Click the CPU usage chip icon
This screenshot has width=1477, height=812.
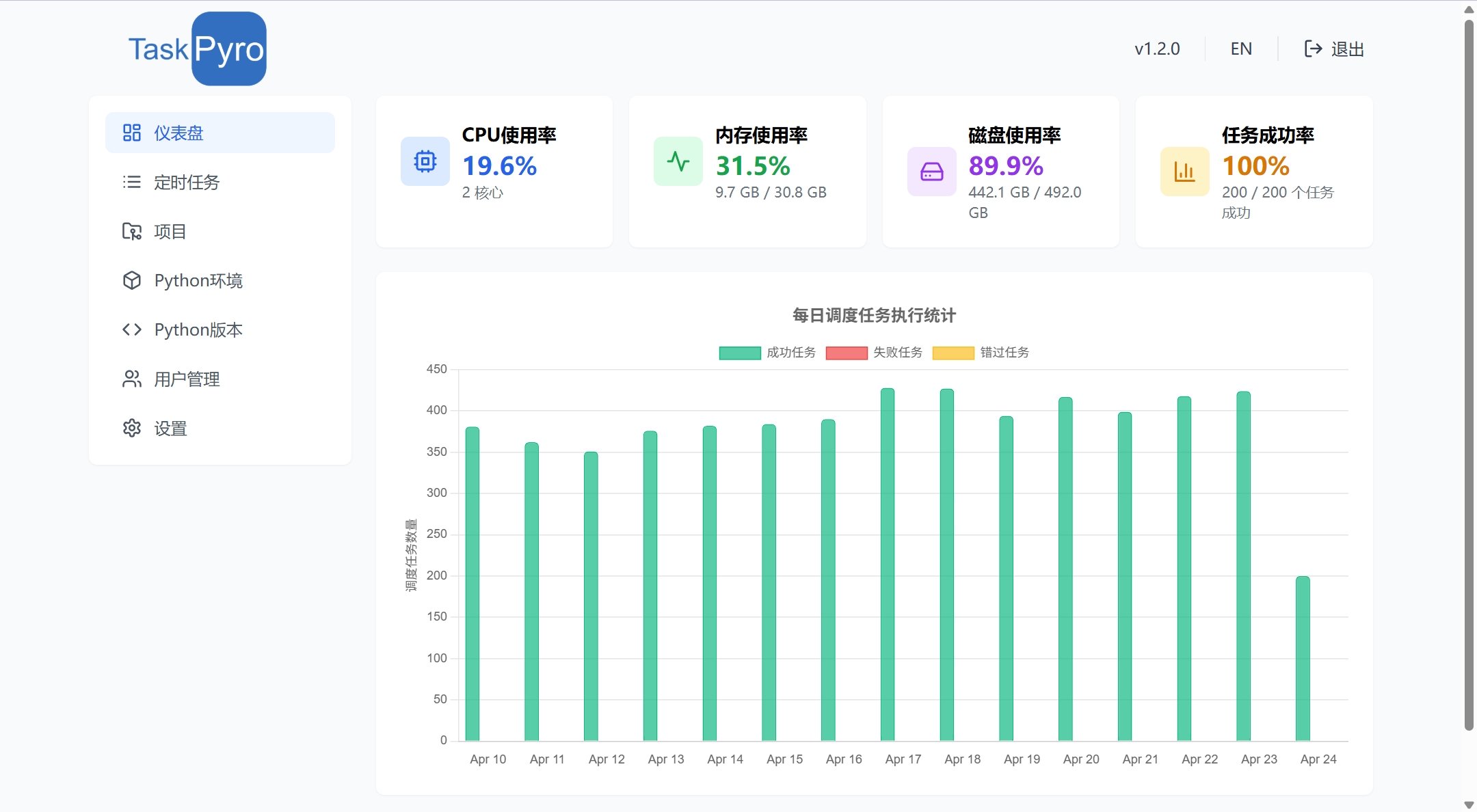(425, 161)
